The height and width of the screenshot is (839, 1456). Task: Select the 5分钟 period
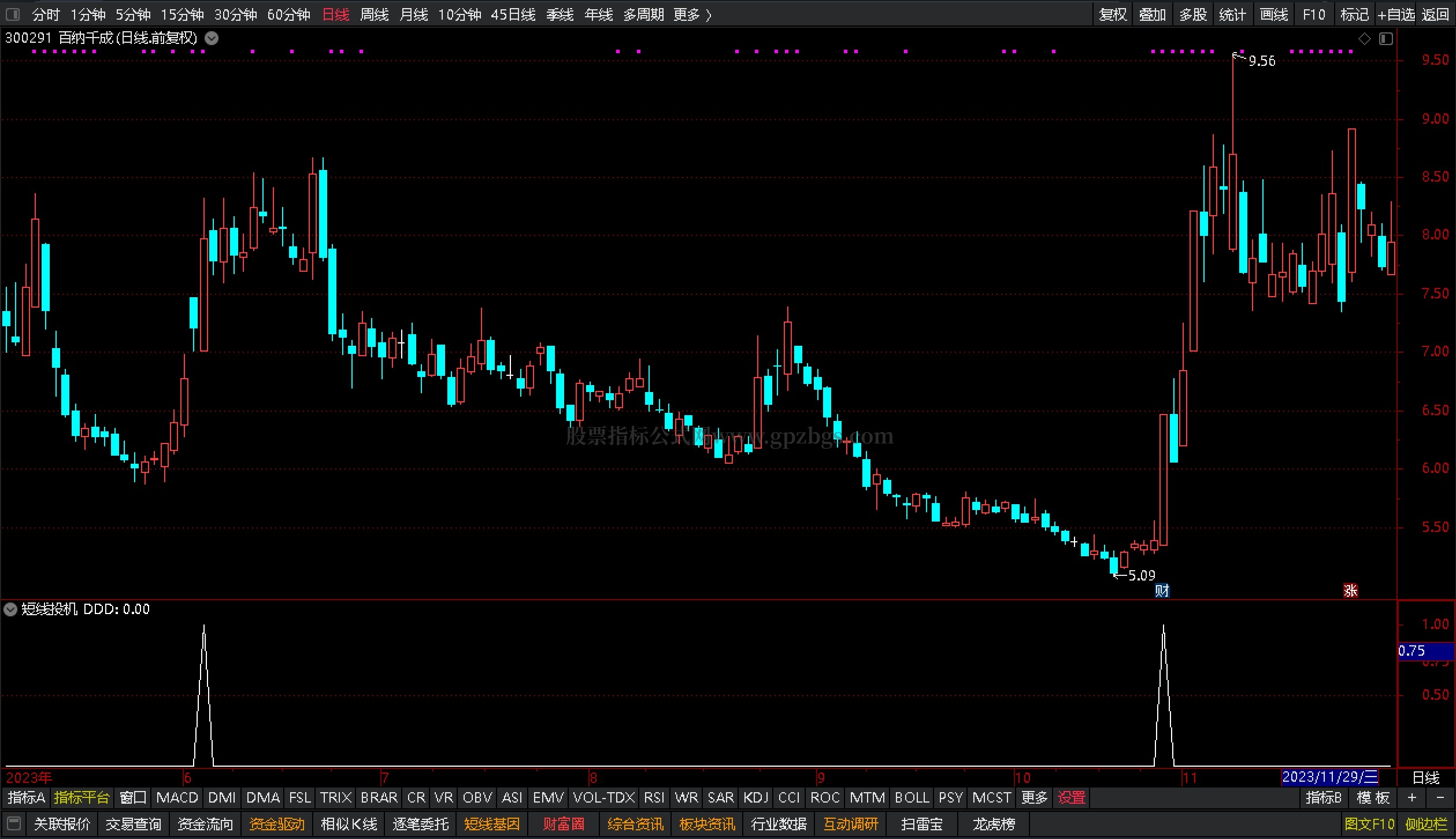tap(133, 14)
